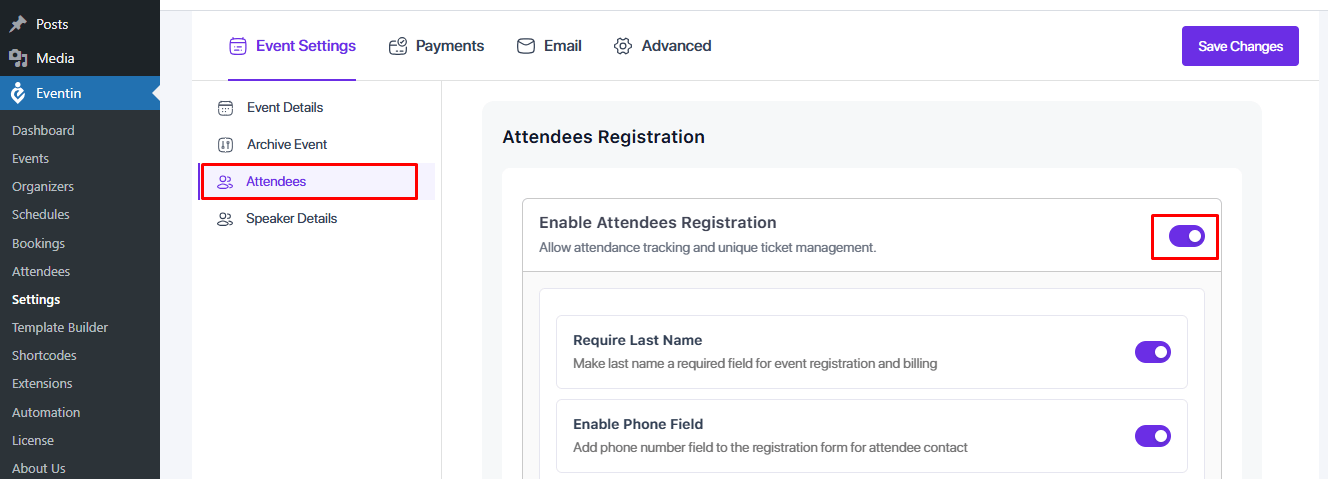Open the Bookings menu item
This screenshot has height=479, width=1328.
point(38,243)
